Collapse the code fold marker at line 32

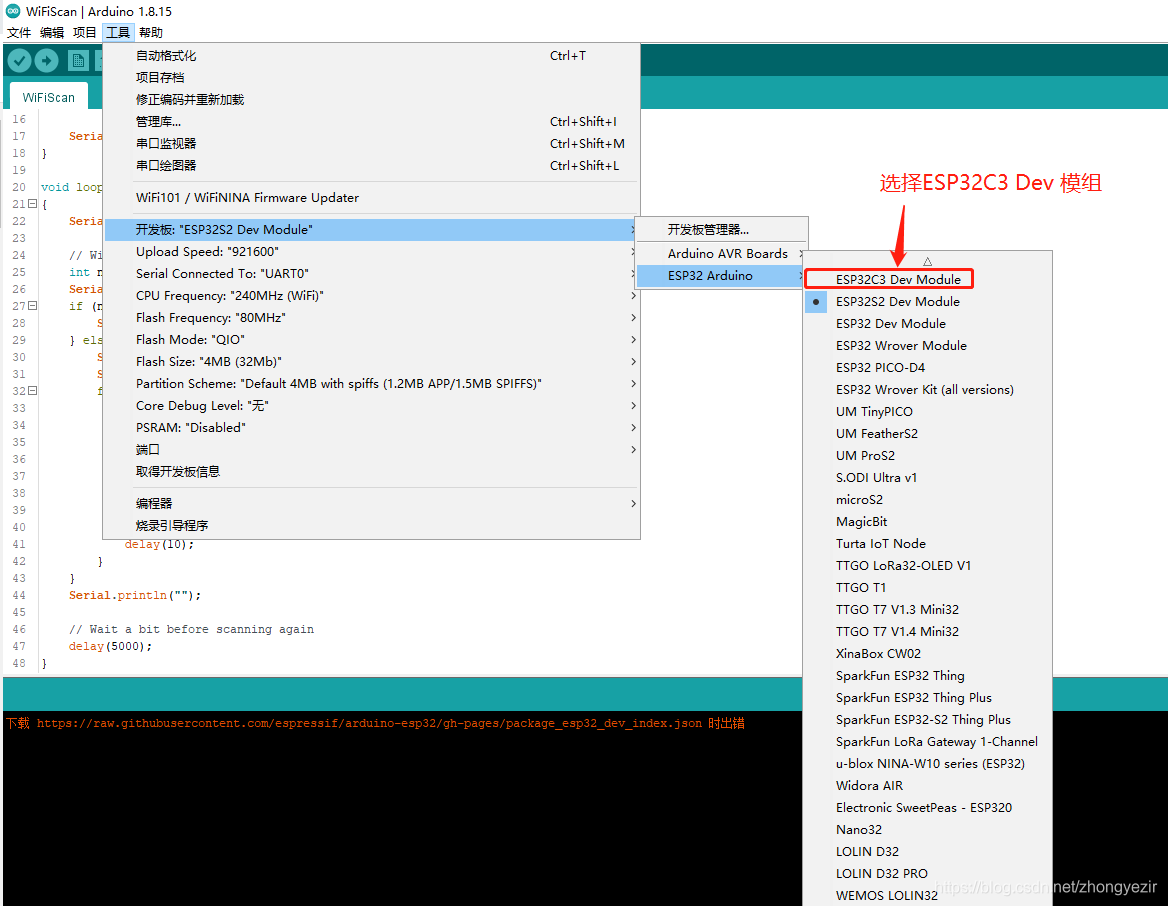pyautogui.click(x=33, y=390)
